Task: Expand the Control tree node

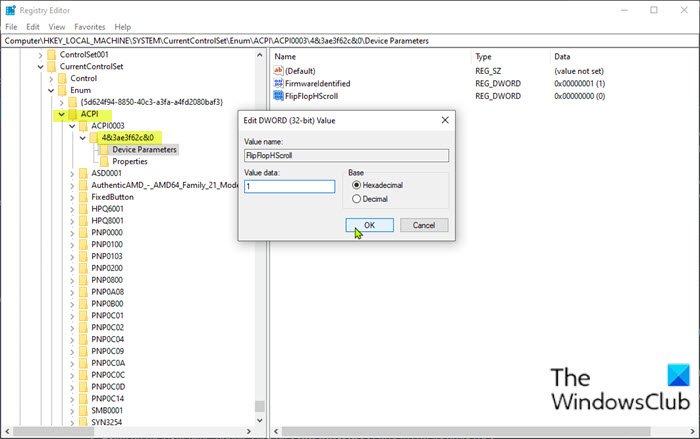Action: [51, 79]
